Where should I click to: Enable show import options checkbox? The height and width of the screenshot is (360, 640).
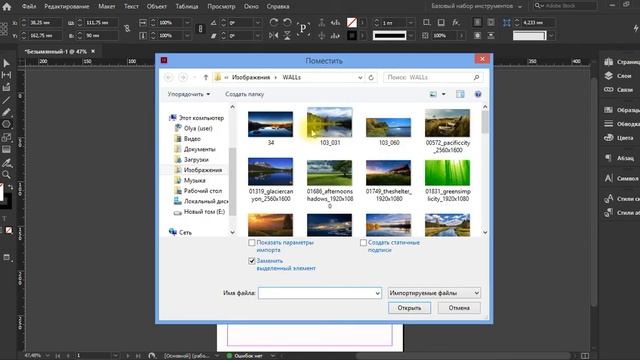tap(252, 242)
